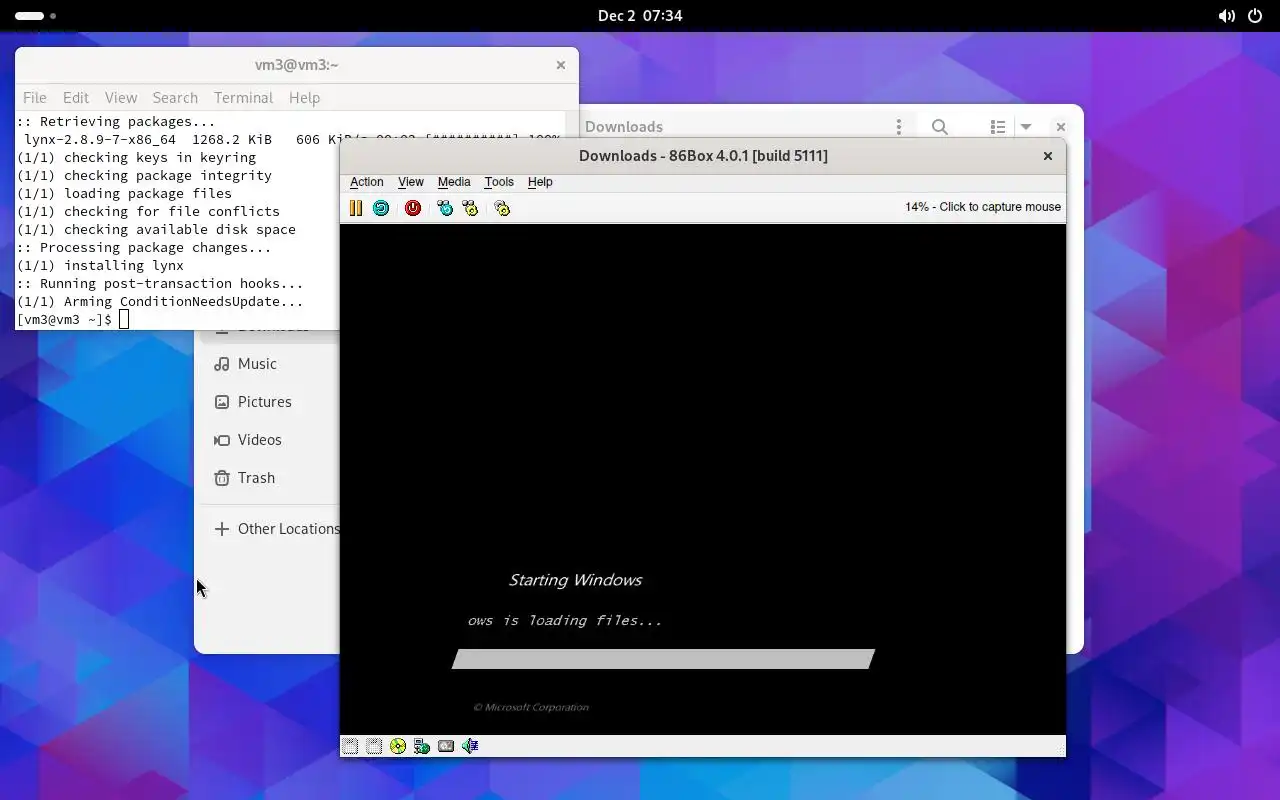1280x800 pixels.
Task: Click the 'Arming ConditionNeedsUpdate...' terminal line
Action: tap(160, 302)
